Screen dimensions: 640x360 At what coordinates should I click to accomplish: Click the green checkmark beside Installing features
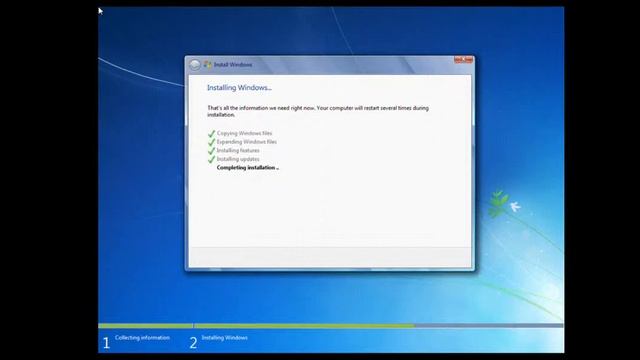(x=211, y=151)
